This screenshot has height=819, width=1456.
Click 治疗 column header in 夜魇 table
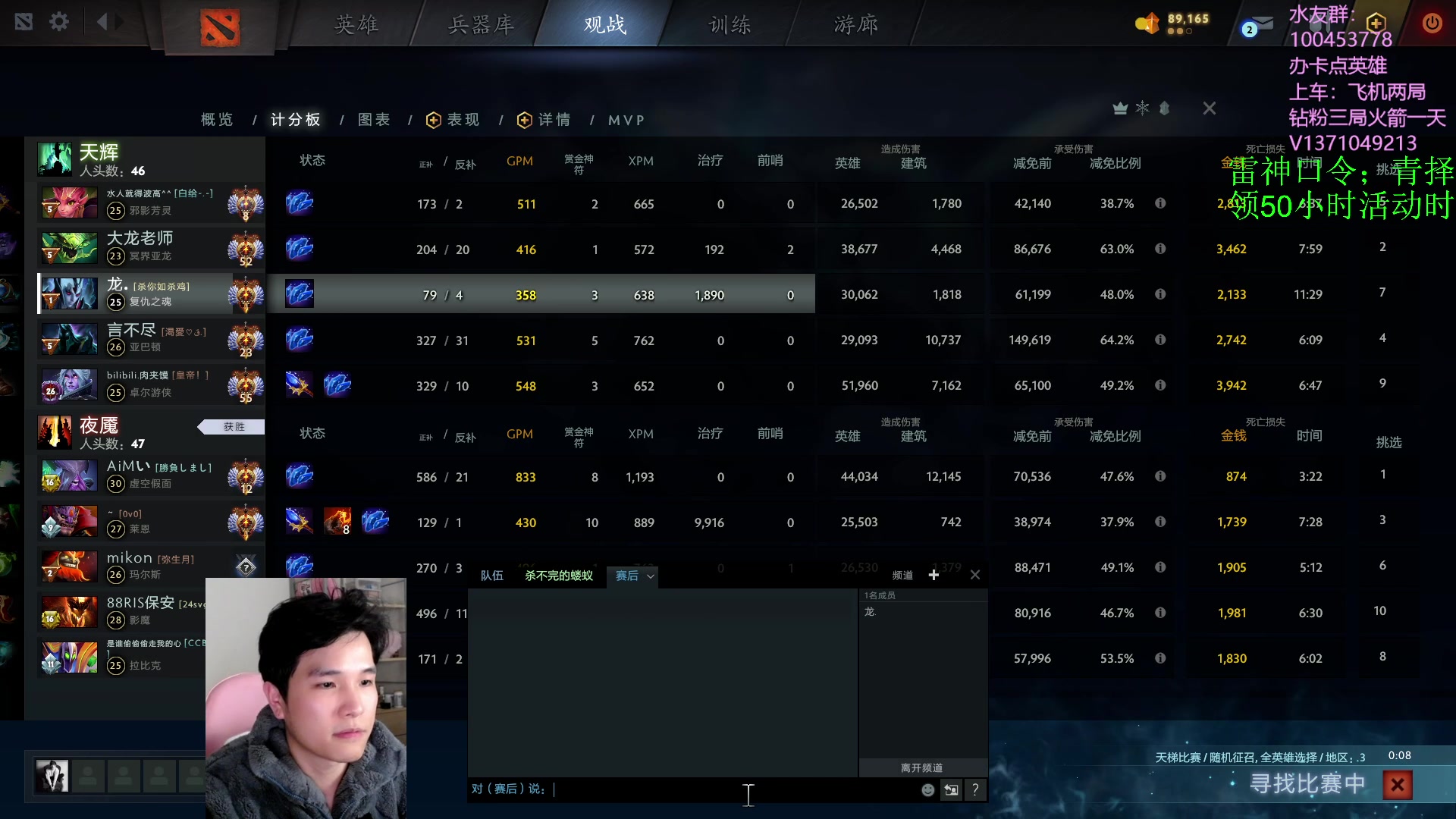710,433
